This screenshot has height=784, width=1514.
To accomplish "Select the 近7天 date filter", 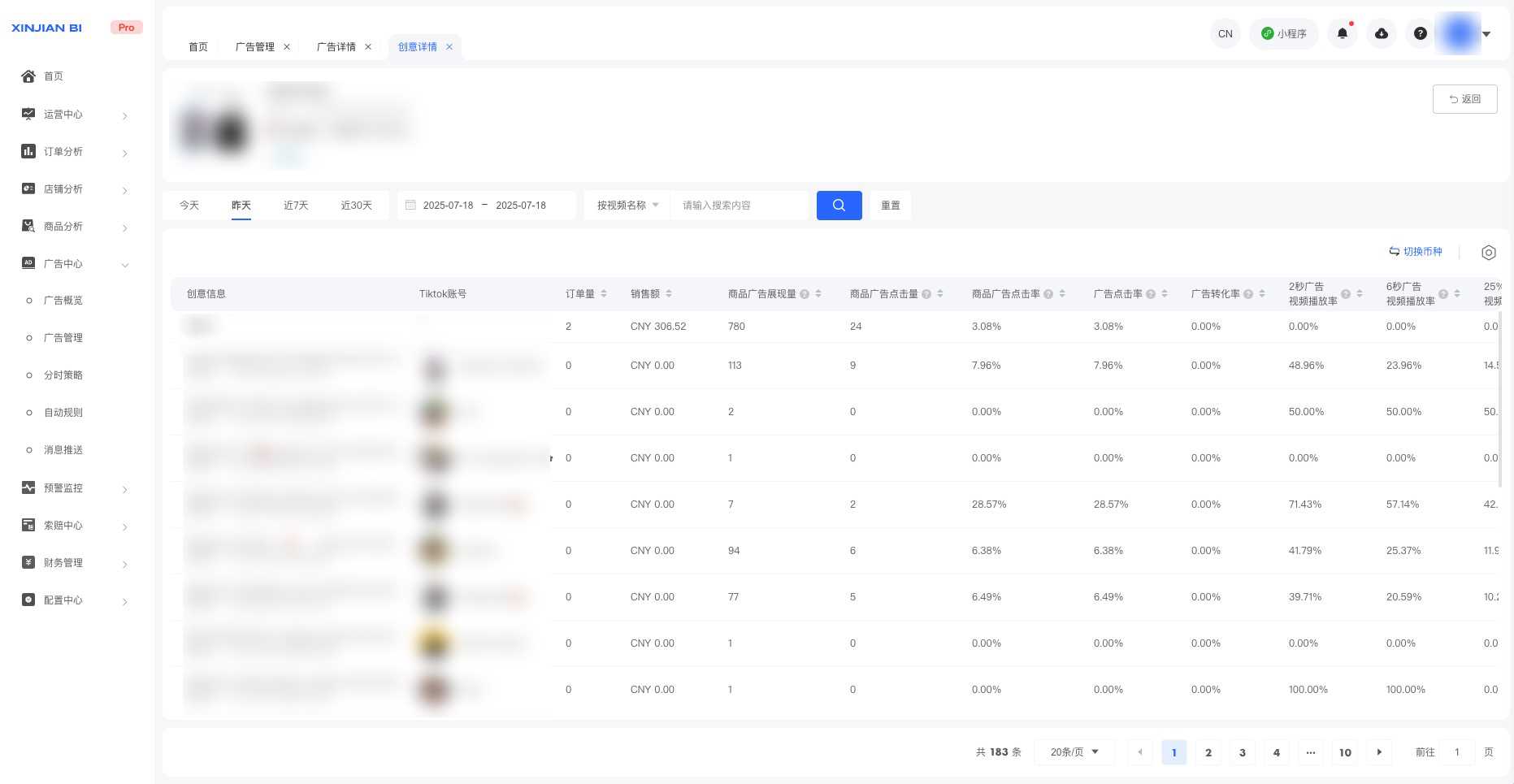I will [296, 205].
